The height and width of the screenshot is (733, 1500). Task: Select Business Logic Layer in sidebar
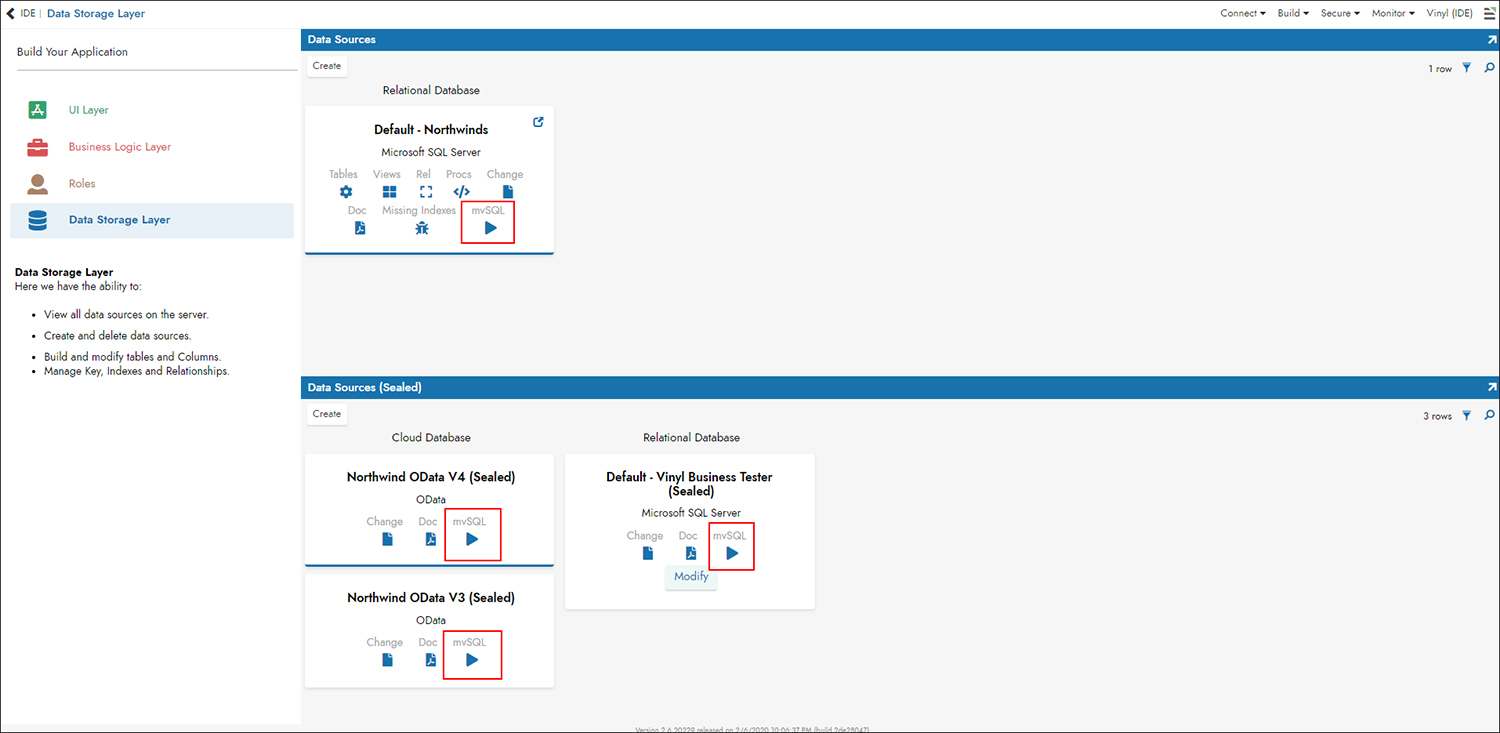pos(119,147)
